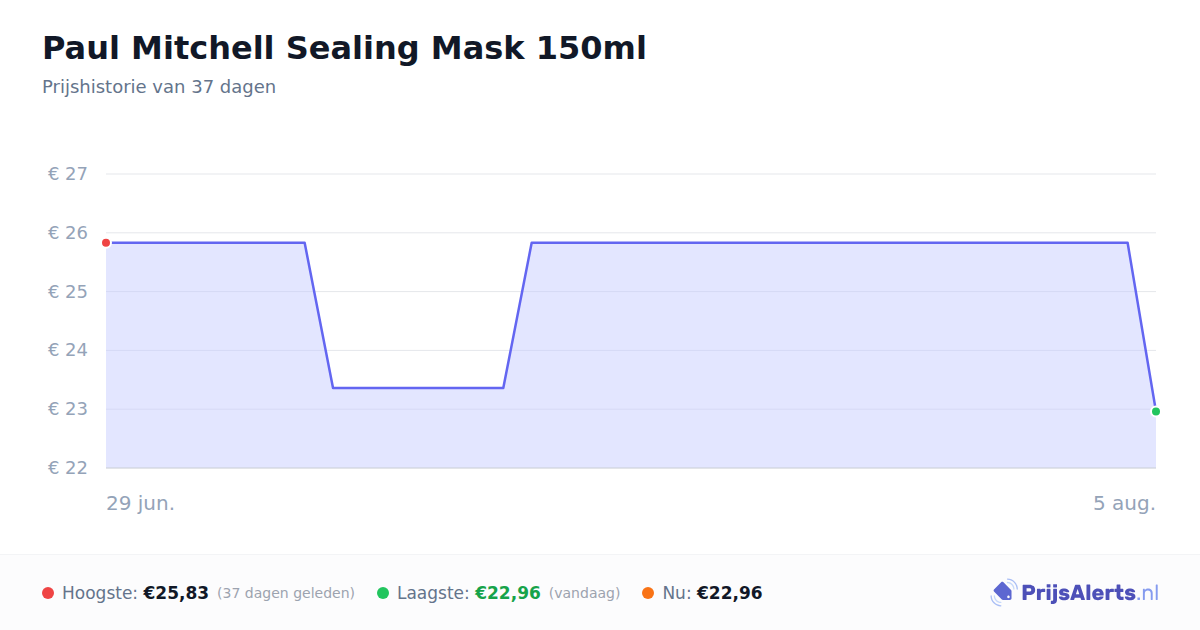Click the dipped price line segment near € 23
This screenshot has width=1200, height=630.
tap(418, 387)
